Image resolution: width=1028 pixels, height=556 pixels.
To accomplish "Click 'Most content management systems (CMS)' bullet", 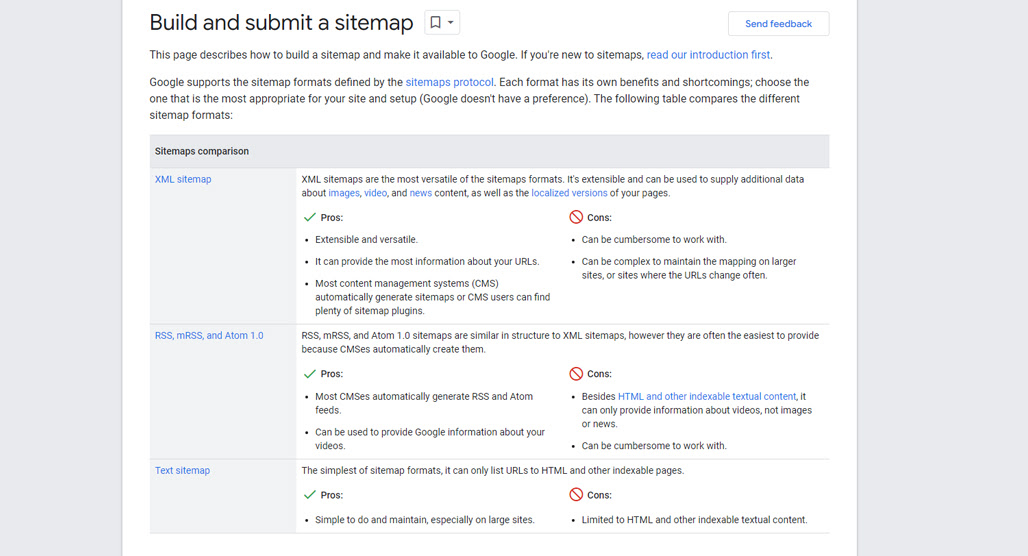I will point(432,297).
